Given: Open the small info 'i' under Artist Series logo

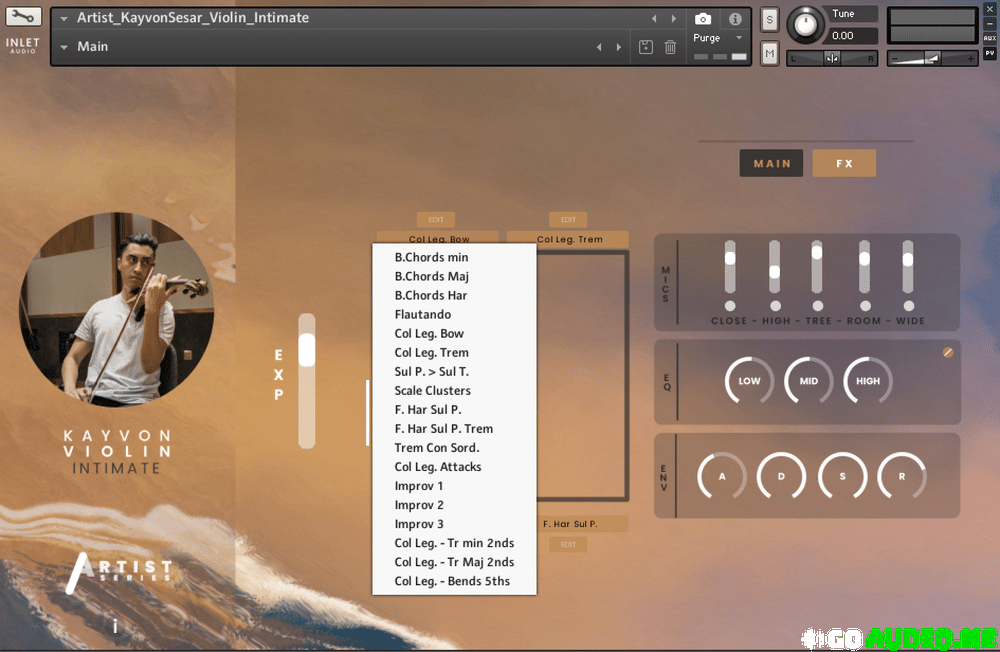Looking at the screenshot, I should pos(115,626).
